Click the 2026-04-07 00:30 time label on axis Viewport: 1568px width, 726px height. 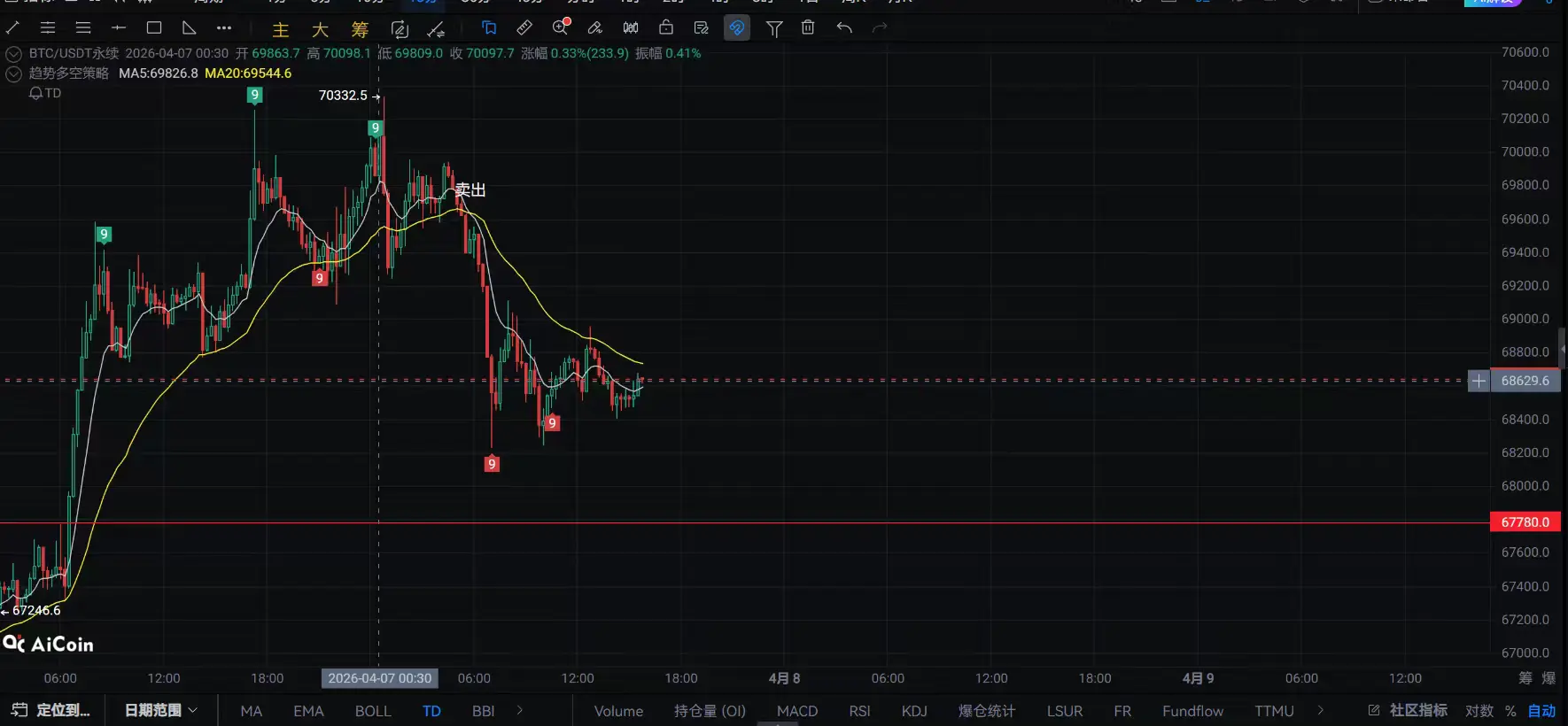click(x=380, y=678)
